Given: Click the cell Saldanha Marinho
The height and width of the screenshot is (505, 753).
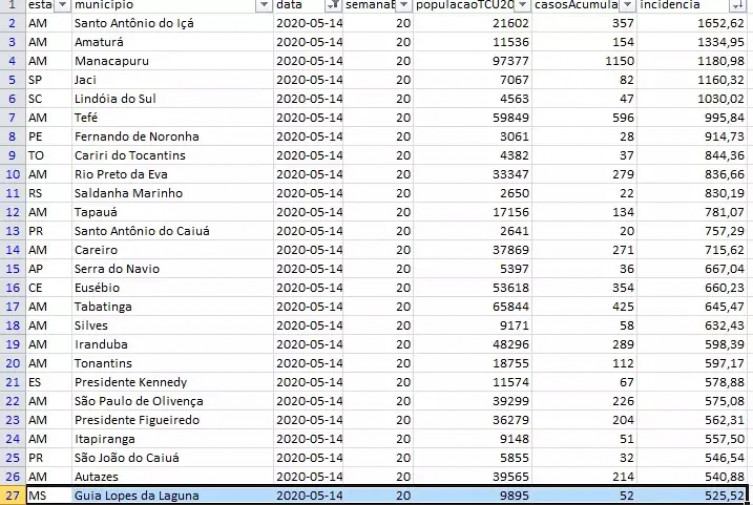Looking at the screenshot, I should (x=173, y=193).
